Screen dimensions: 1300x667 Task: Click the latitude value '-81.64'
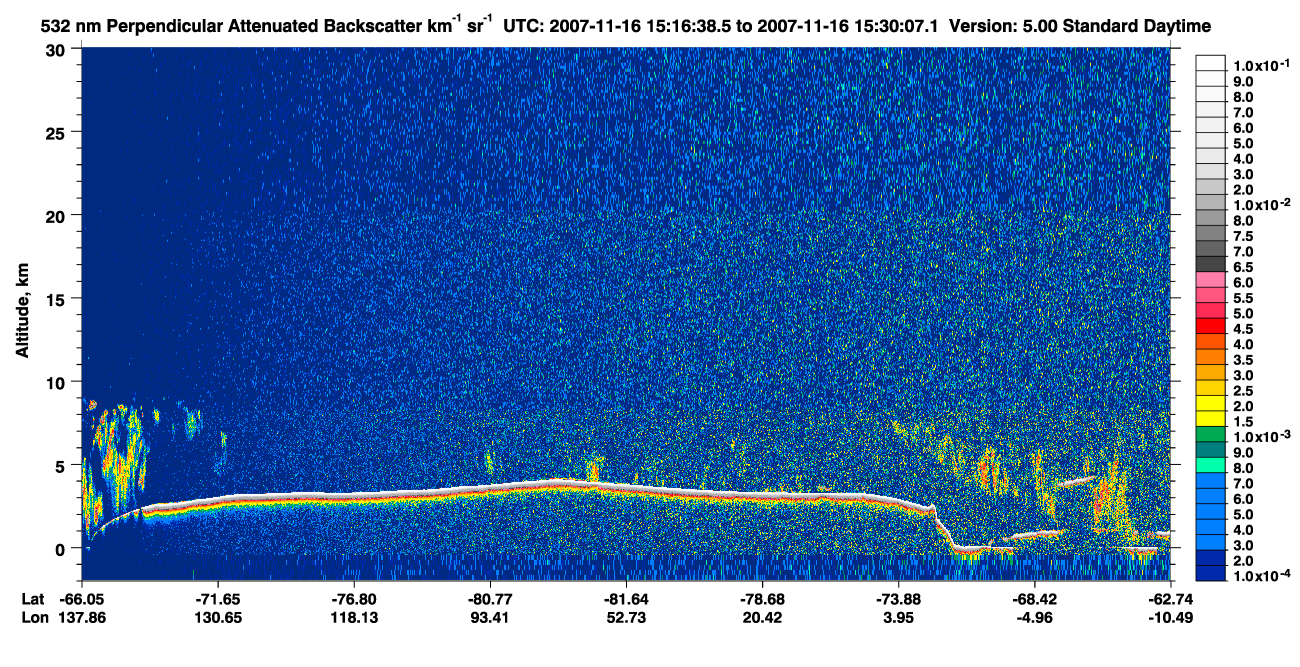click(x=626, y=598)
